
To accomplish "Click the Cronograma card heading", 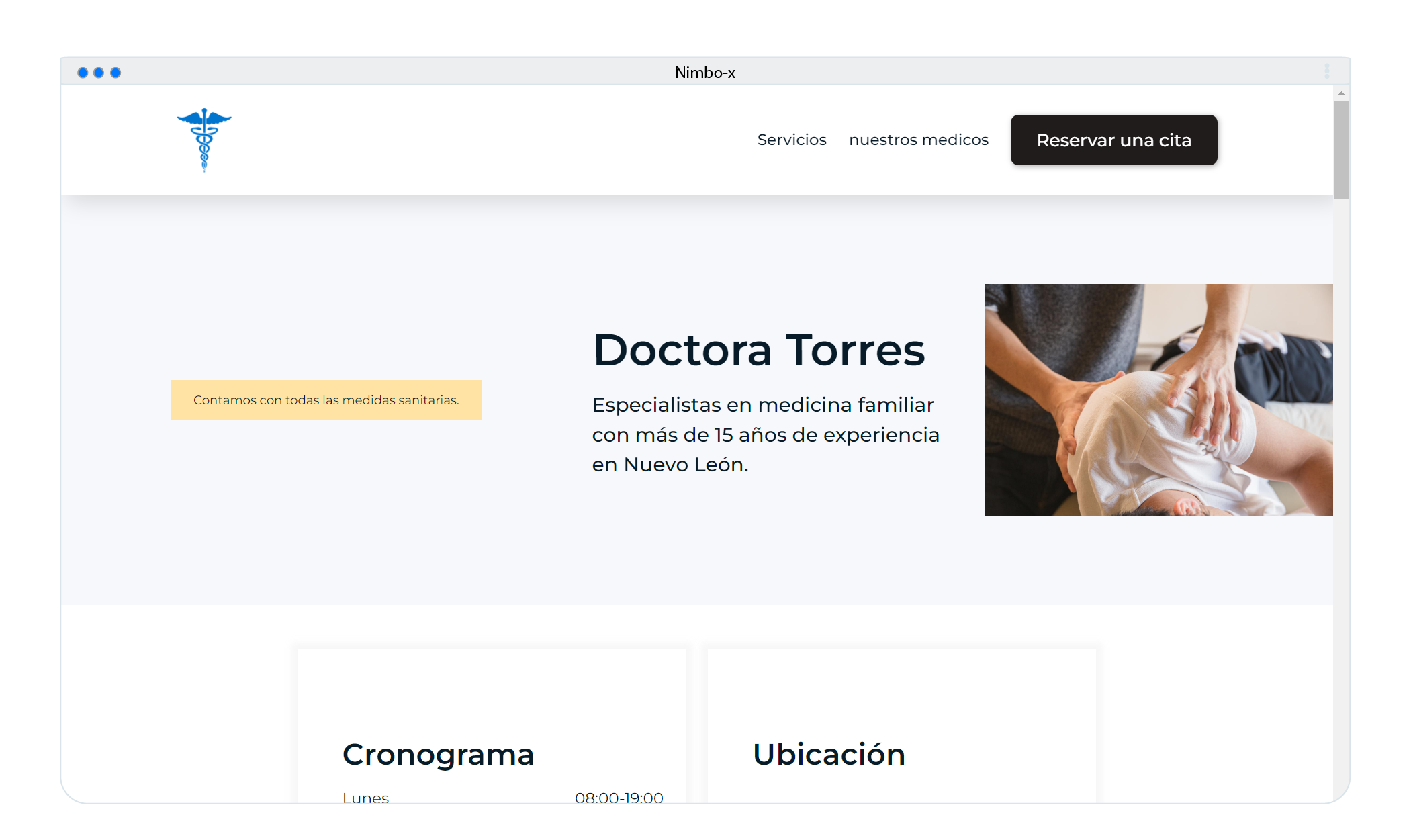I will 438,755.
